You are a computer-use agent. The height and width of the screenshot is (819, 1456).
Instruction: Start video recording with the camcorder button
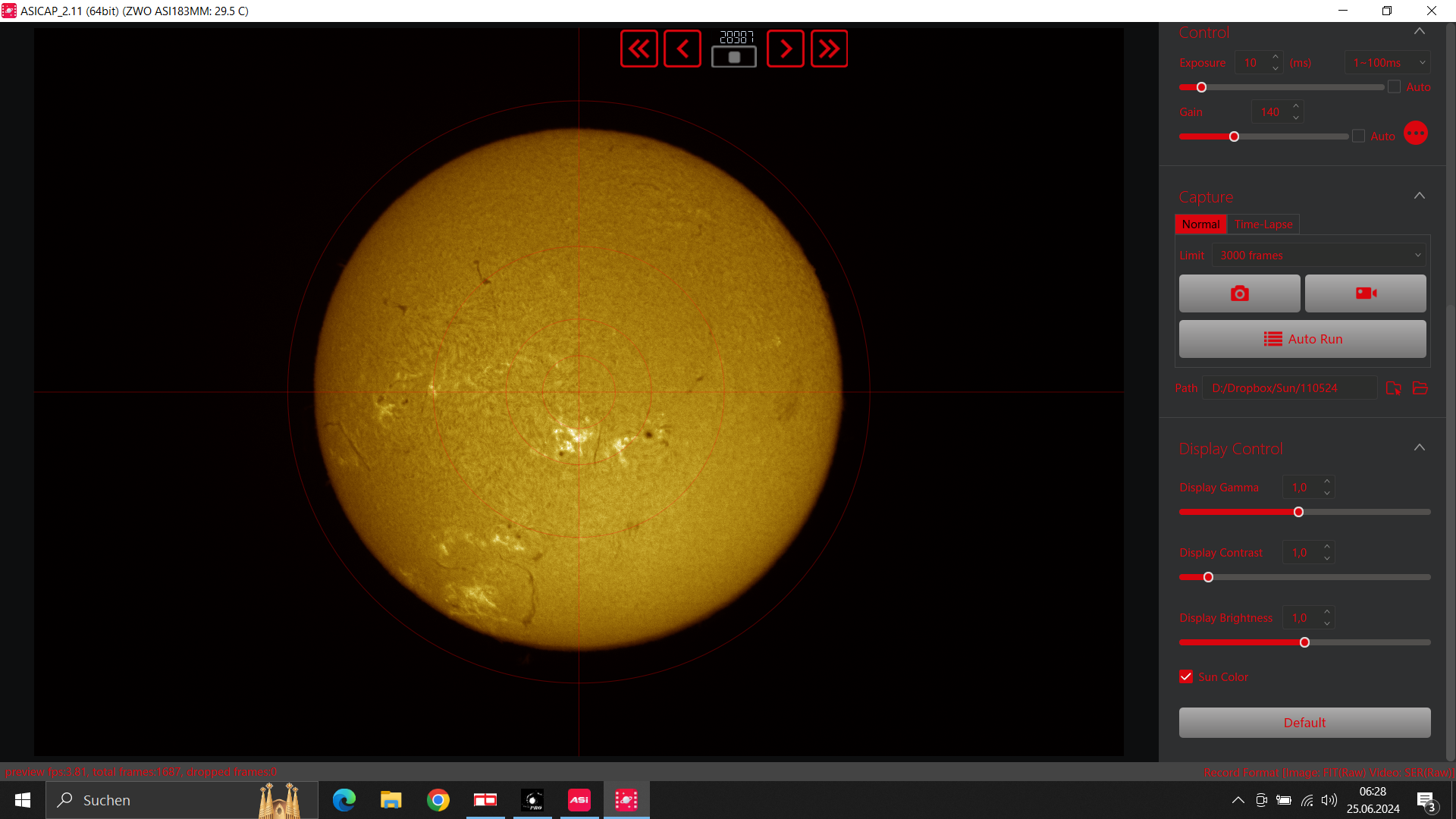[x=1366, y=293]
